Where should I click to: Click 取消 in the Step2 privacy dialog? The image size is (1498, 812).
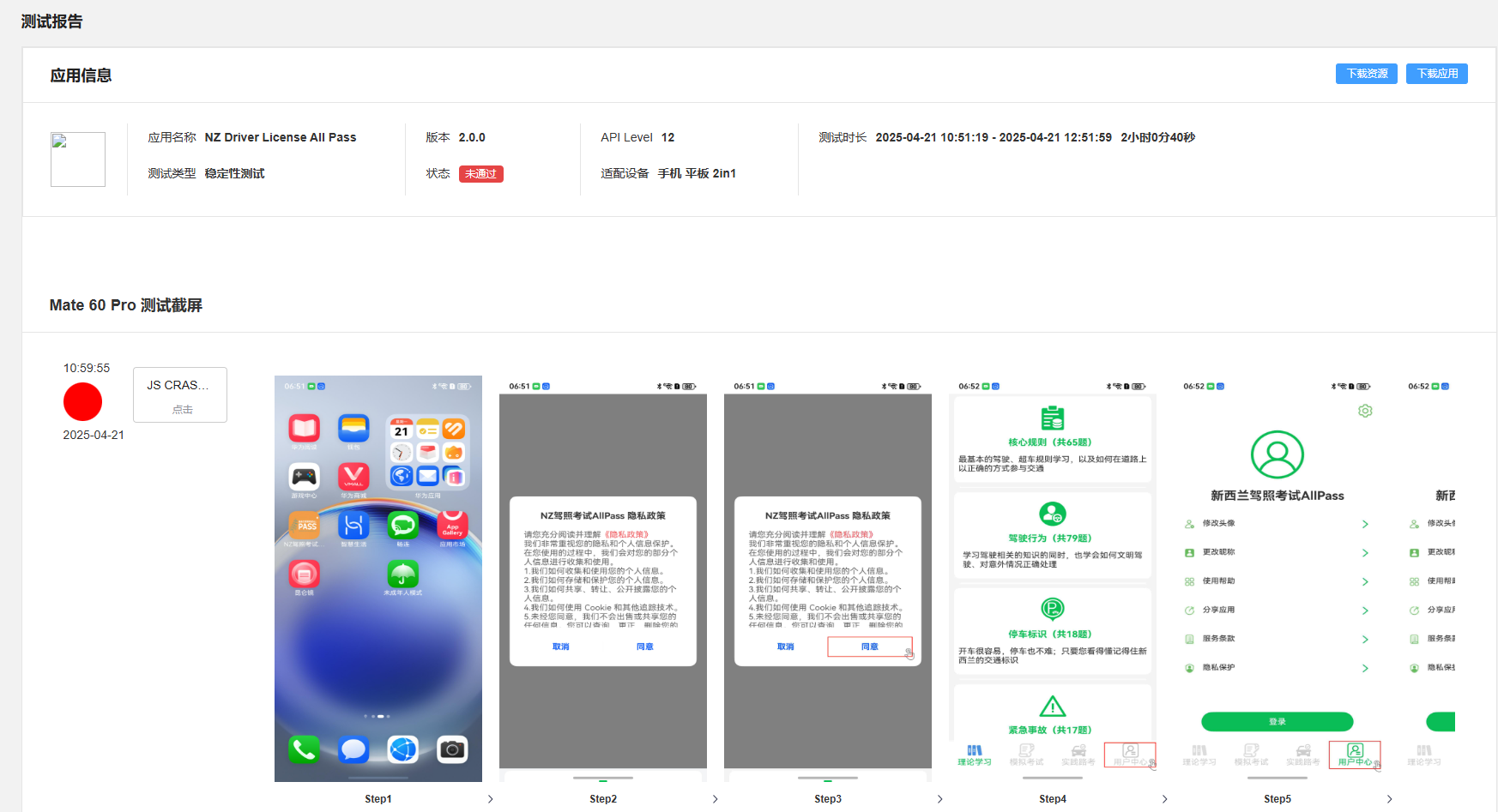pyautogui.click(x=560, y=647)
